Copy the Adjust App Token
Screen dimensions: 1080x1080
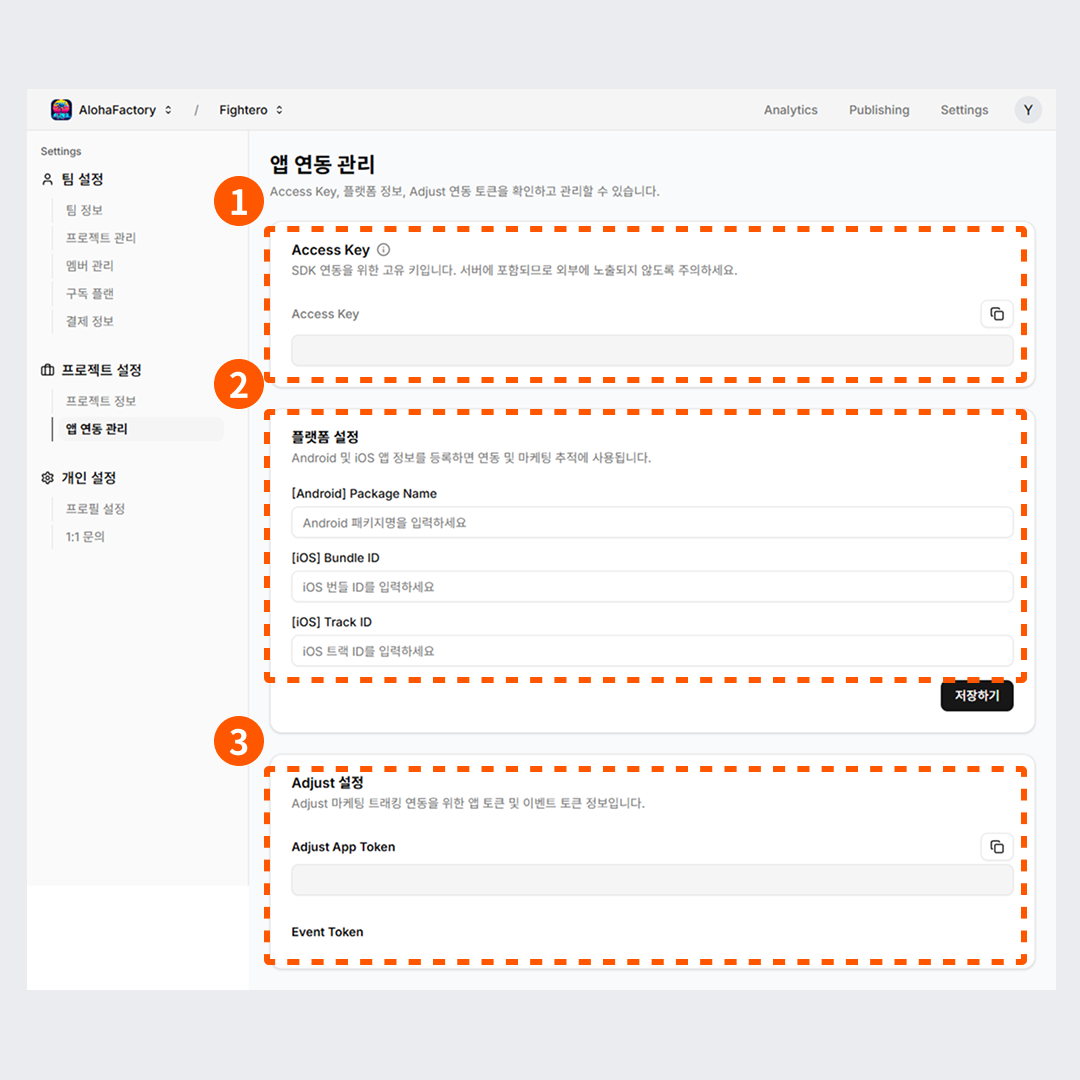[x=997, y=847]
